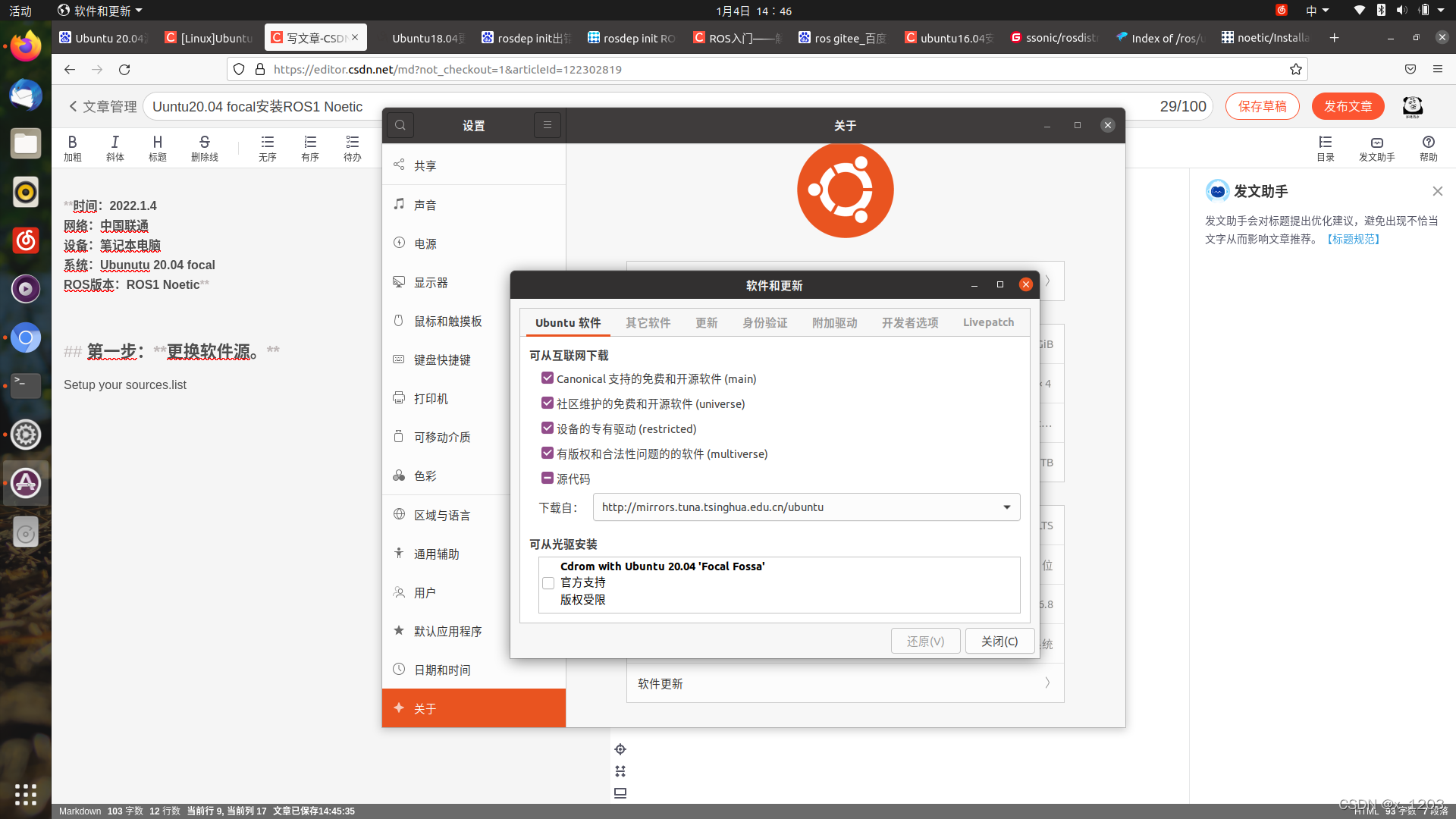Toggle the multiverse software checkbox

548,453
